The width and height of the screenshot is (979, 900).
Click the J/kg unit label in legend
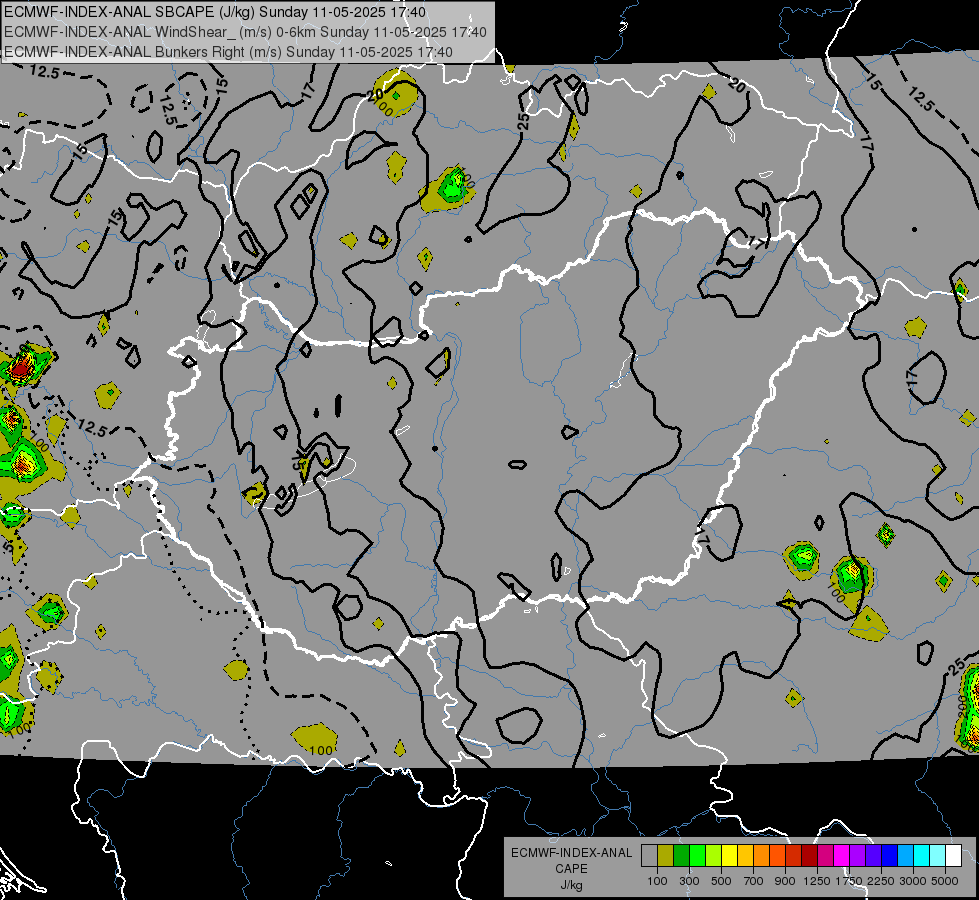point(571,885)
